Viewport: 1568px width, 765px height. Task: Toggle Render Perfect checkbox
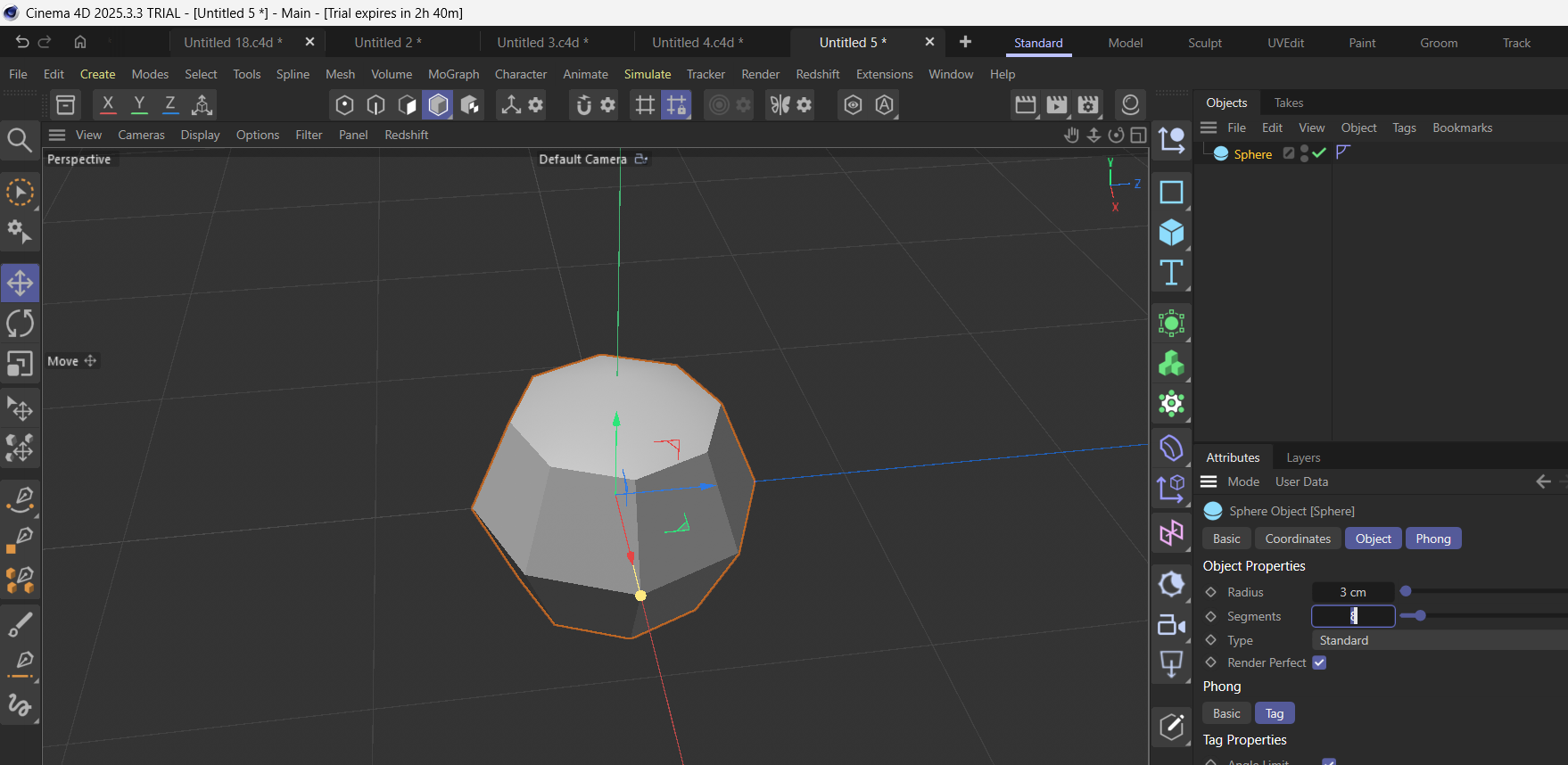1319,662
